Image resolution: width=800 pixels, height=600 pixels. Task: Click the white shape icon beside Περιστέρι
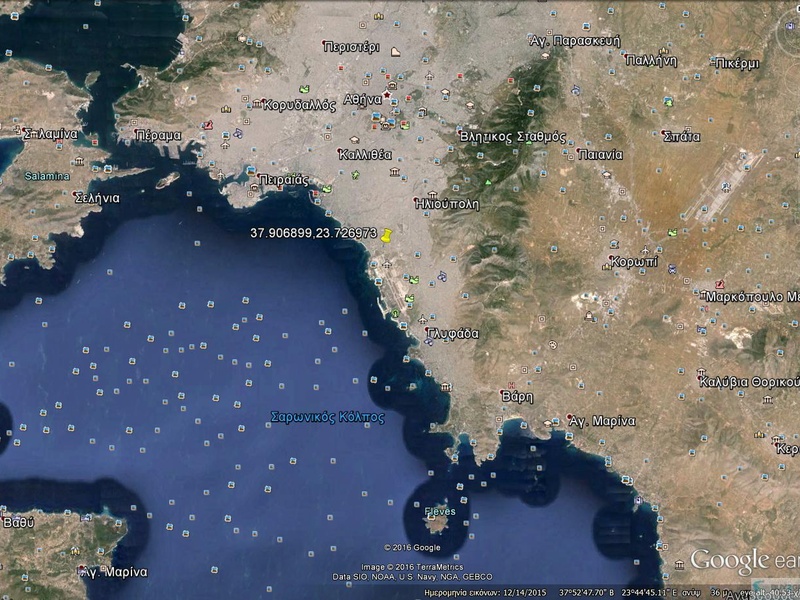click(396, 51)
